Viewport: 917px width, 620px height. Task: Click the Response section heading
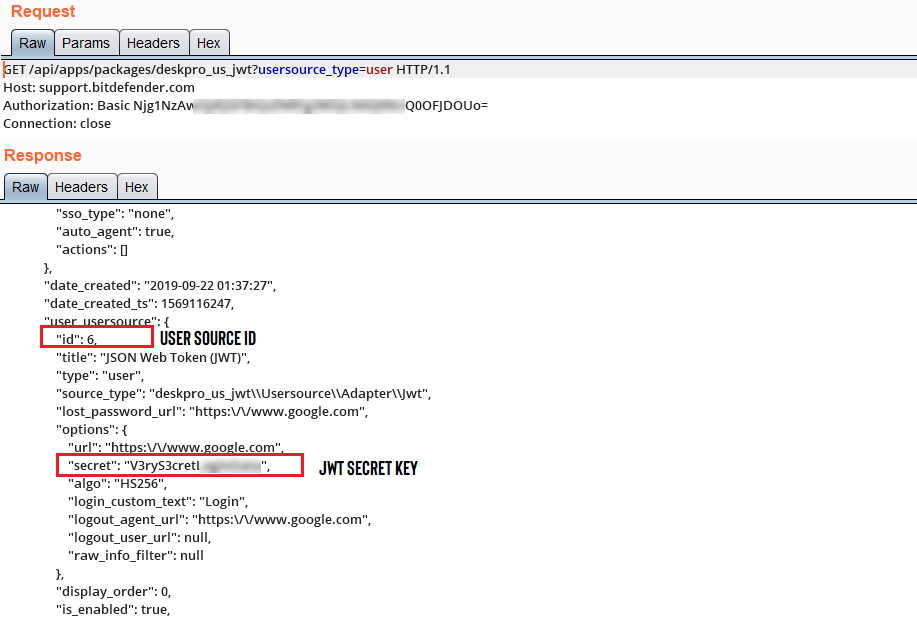(x=42, y=155)
